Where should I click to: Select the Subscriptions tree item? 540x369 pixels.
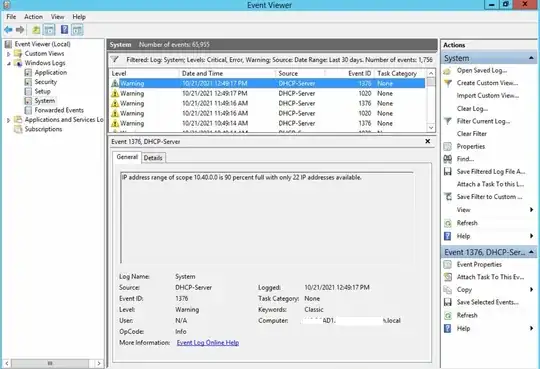[x=43, y=129]
